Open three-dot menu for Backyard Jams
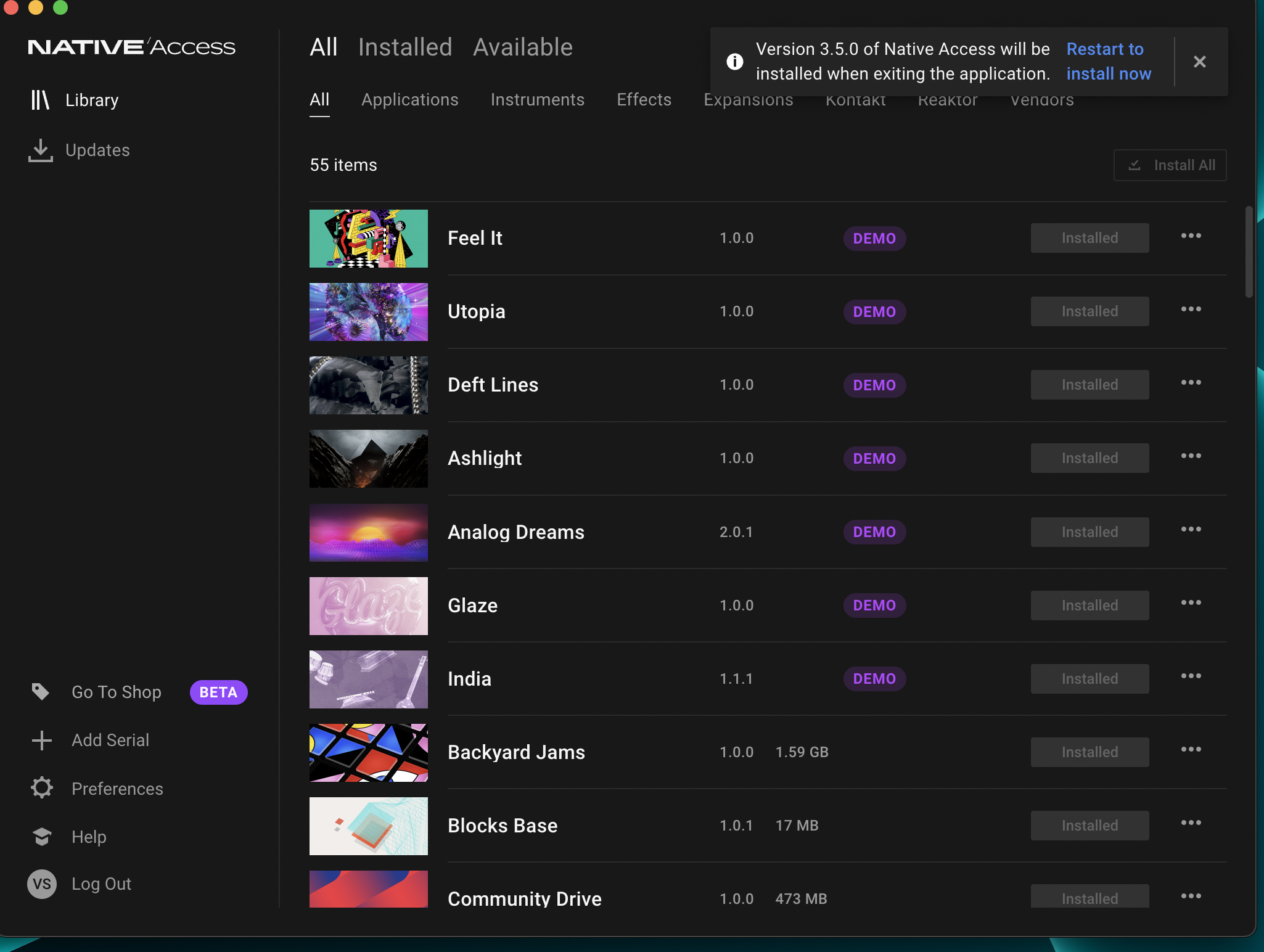Screen dimensions: 1264x952 1191,750
